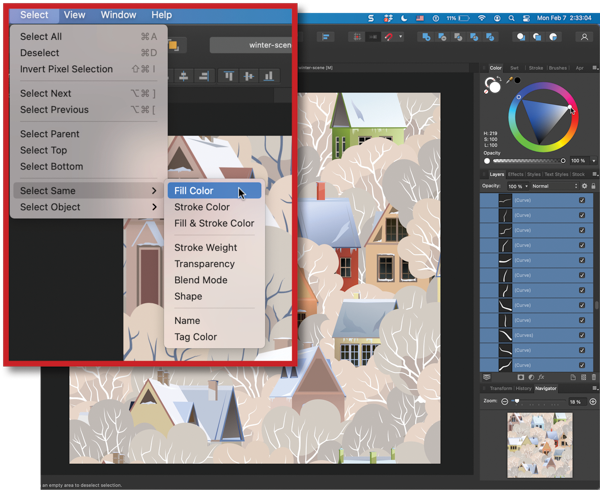Click the account person icon in toolbar
This screenshot has height=490, width=600.
[x=584, y=37]
